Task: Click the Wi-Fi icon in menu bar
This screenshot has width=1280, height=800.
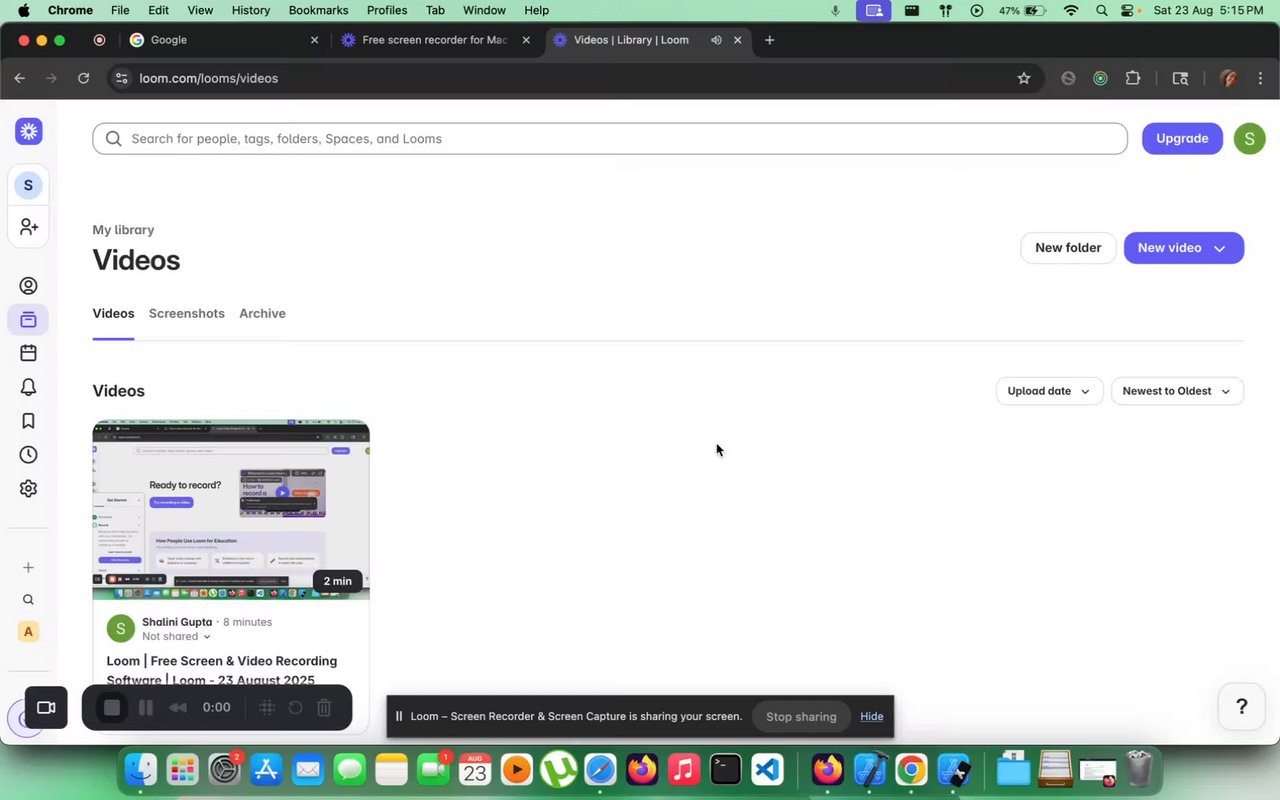Action: (x=1071, y=10)
